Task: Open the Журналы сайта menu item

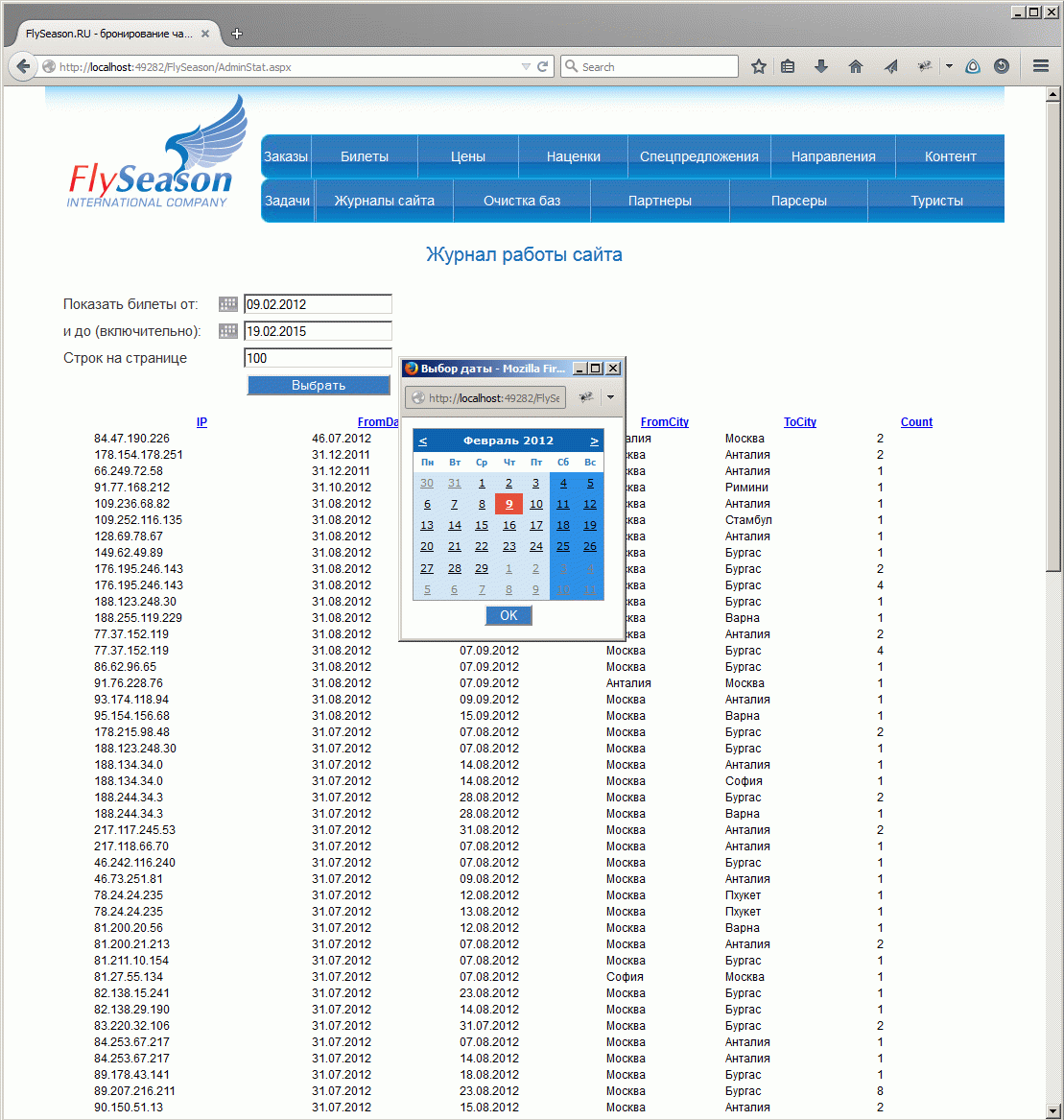Action: pyautogui.click(x=384, y=201)
